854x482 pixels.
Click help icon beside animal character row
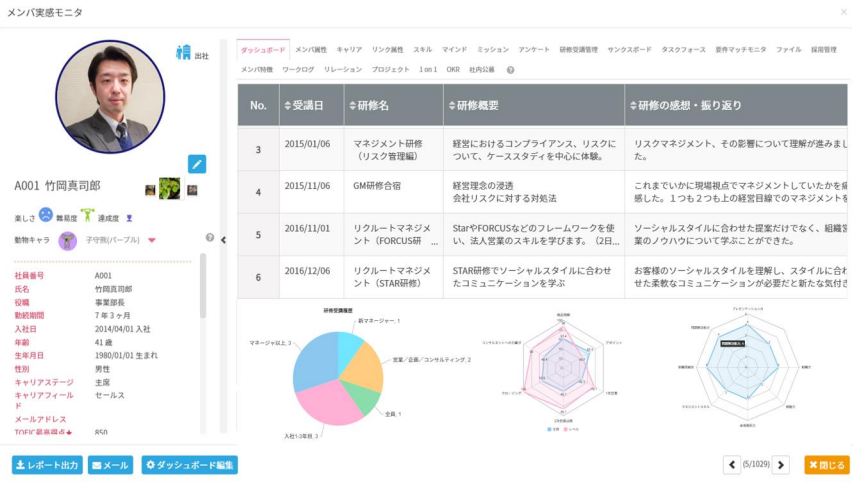pos(210,237)
